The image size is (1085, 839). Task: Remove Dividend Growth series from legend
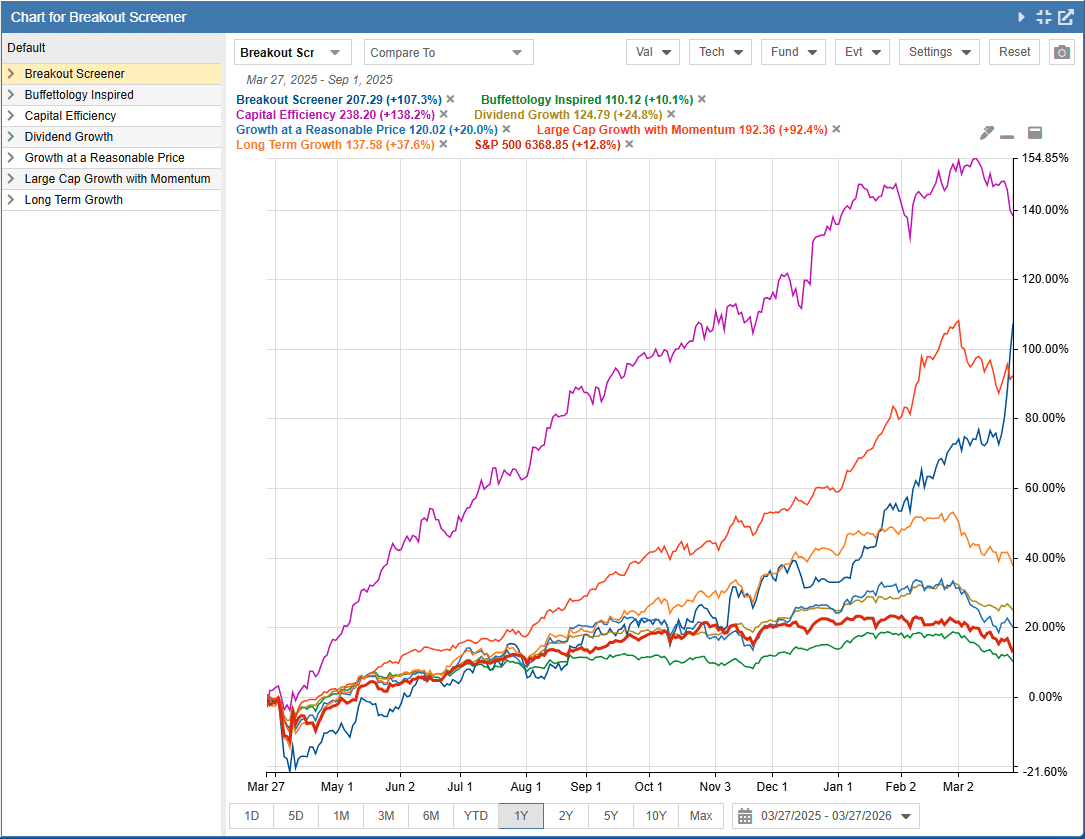click(x=671, y=114)
